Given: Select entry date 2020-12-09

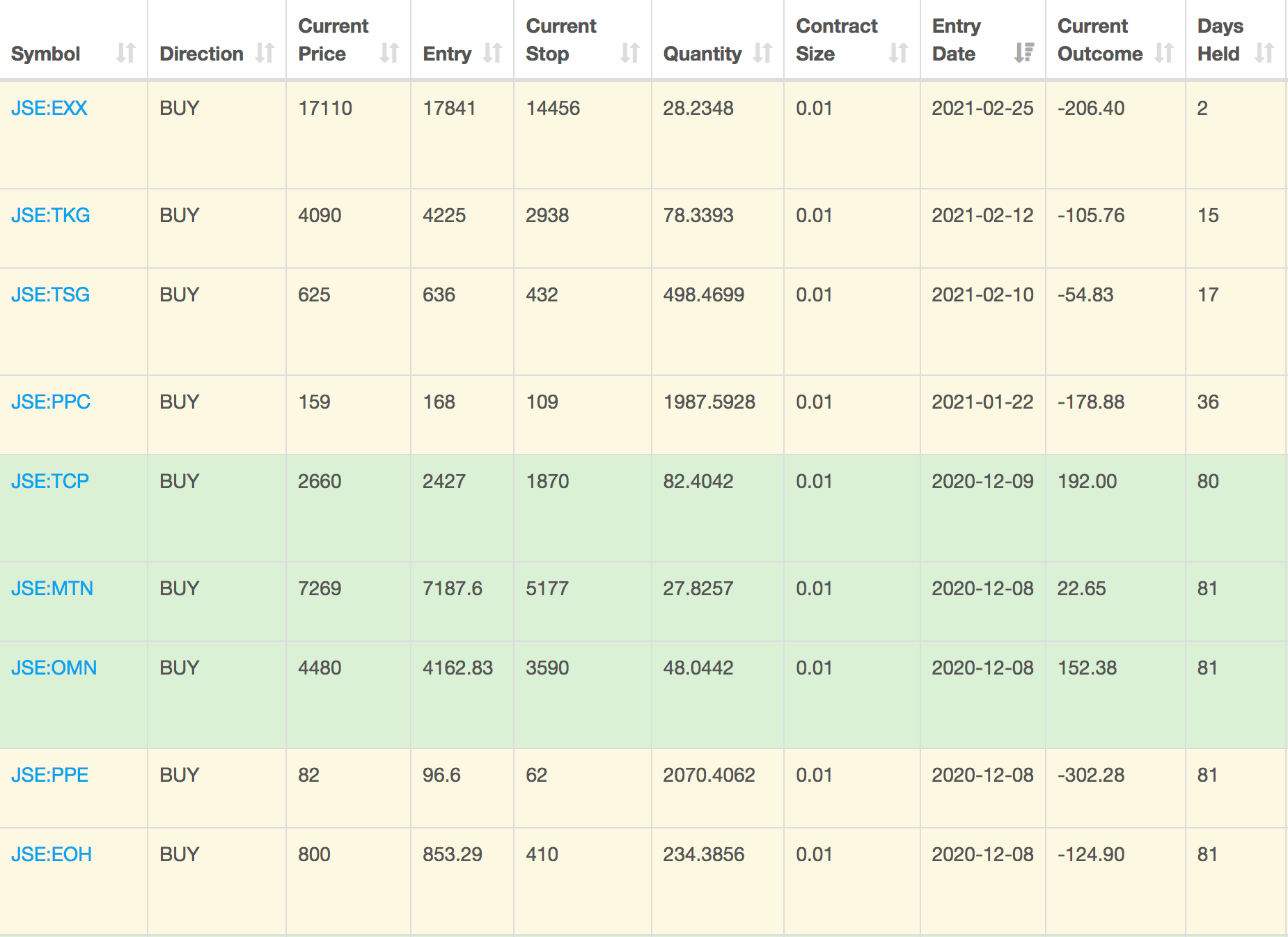Looking at the screenshot, I should (x=982, y=481).
